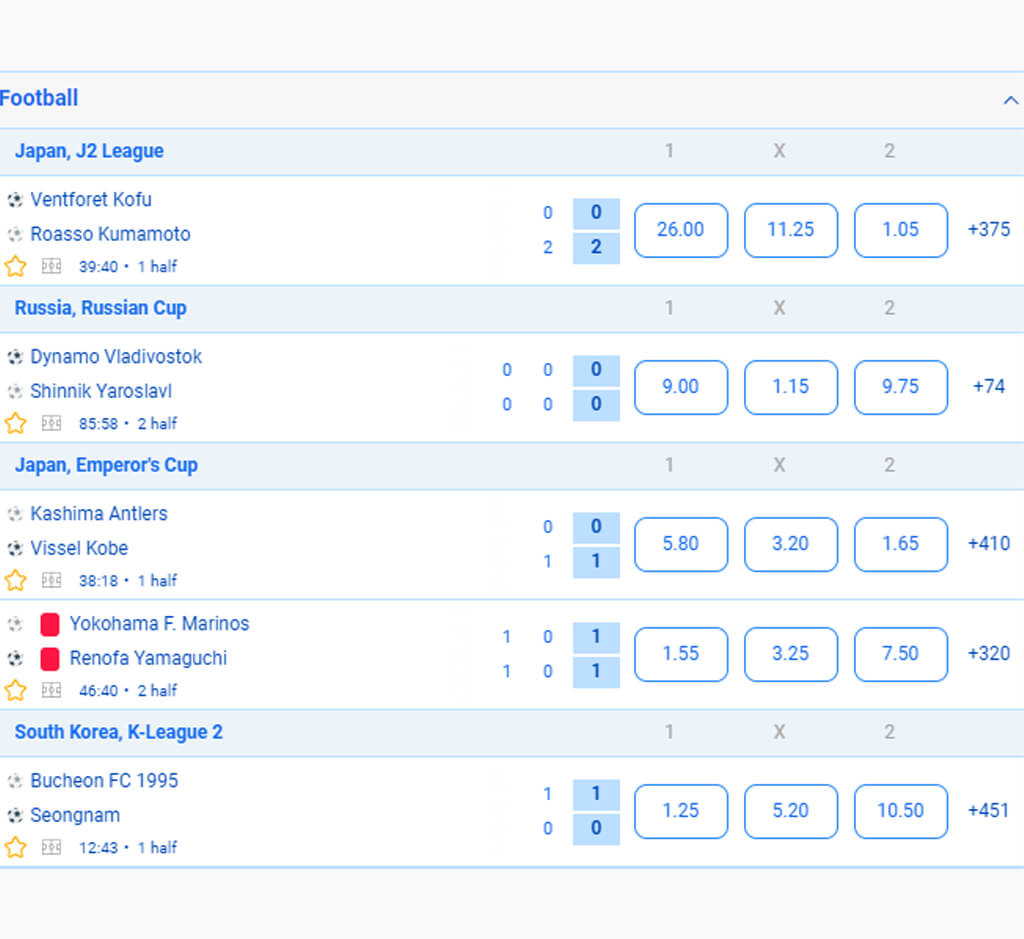Viewport: 1024px width, 939px height.
Task: Open Bucheon FC 1995 team name
Action: (104, 781)
